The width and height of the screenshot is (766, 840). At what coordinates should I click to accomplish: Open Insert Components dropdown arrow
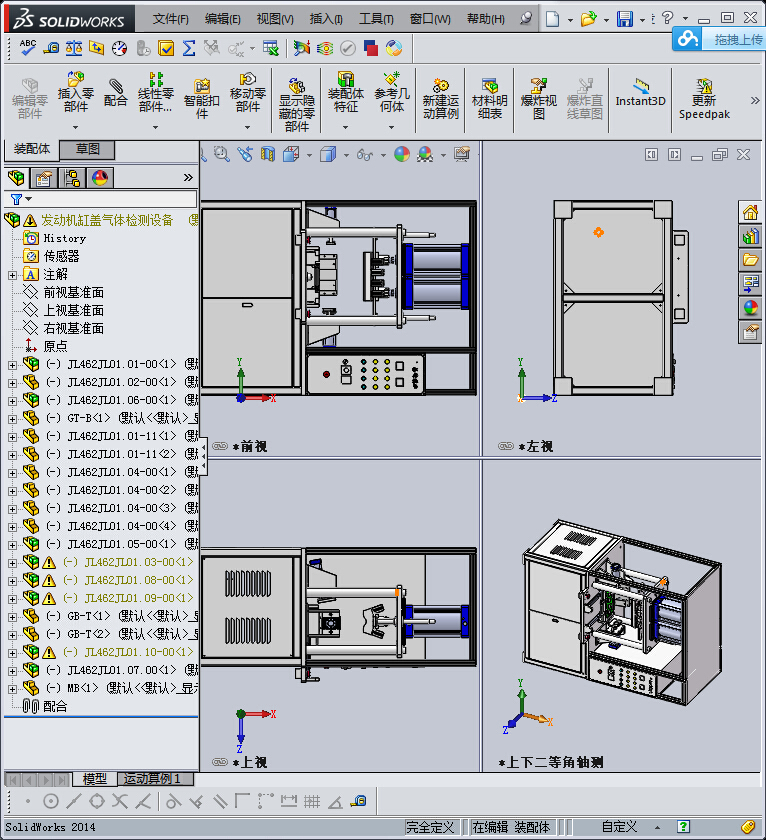pyautogui.click(x=76, y=128)
